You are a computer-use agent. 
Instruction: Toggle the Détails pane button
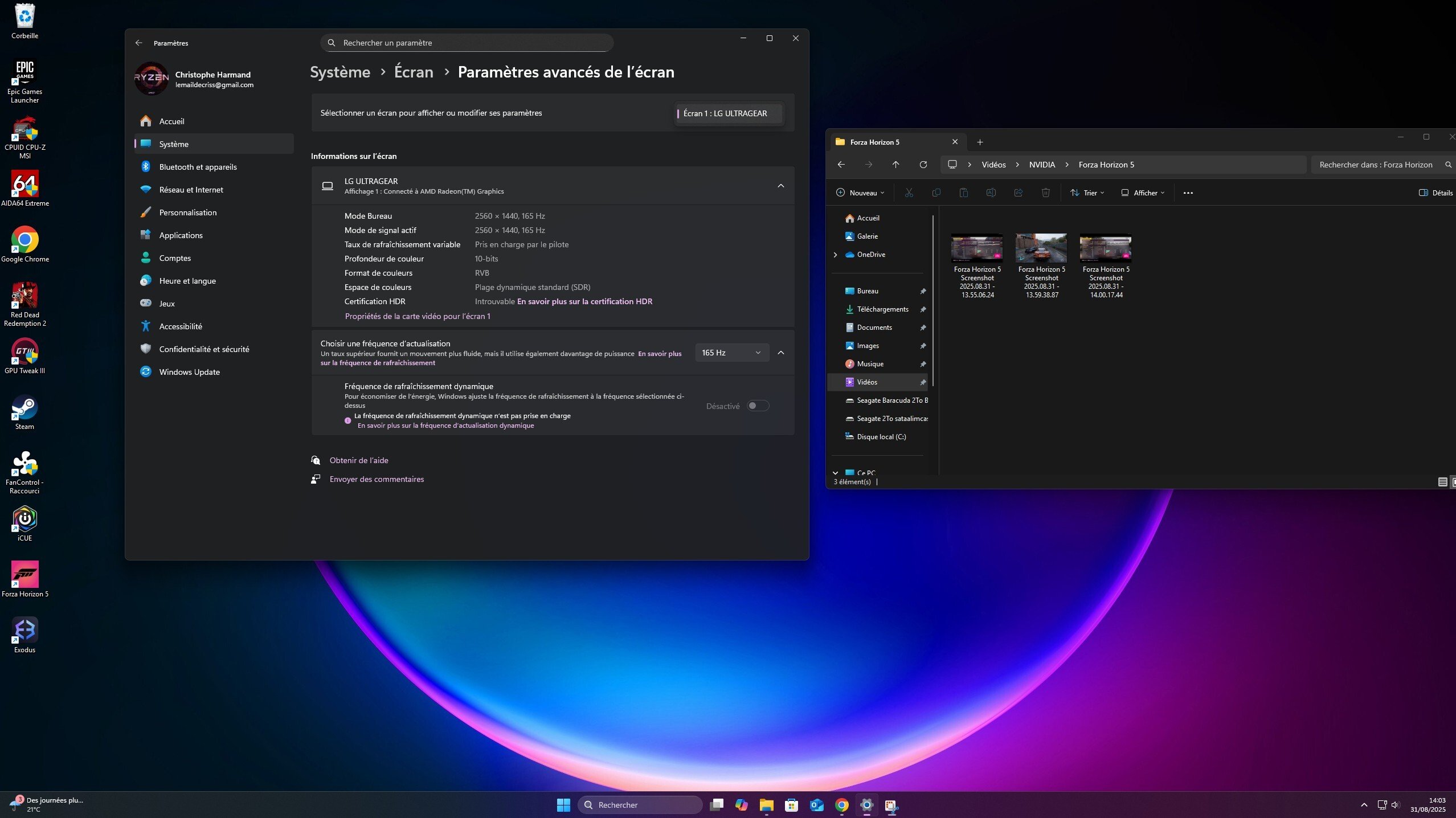(1435, 193)
